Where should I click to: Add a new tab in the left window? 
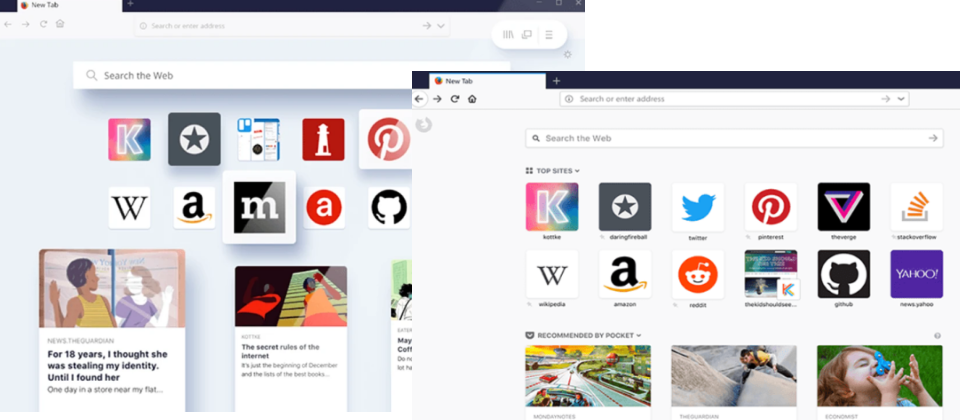pyautogui.click(x=130, y=4)
